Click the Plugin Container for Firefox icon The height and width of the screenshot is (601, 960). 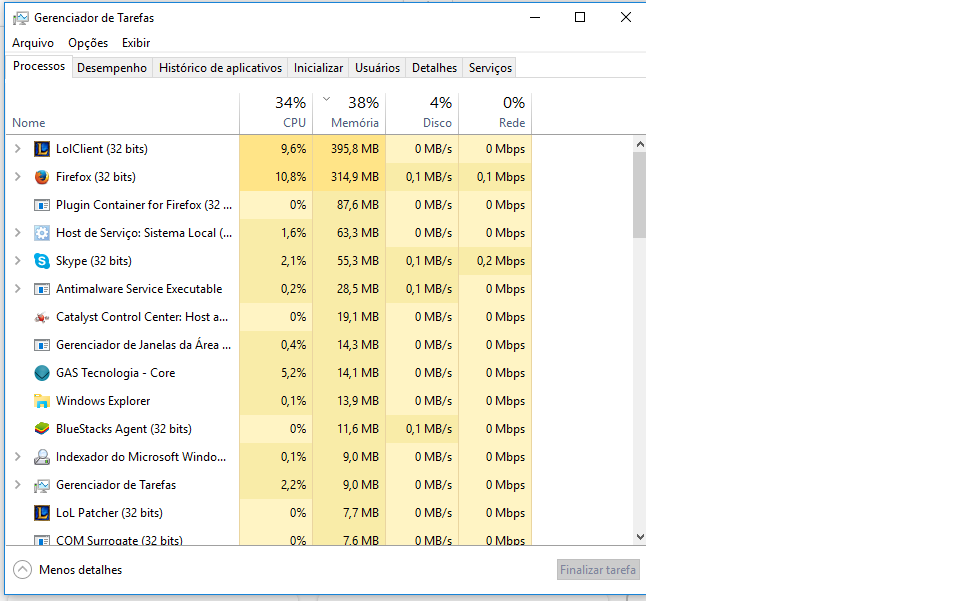[x=42, y=205]
